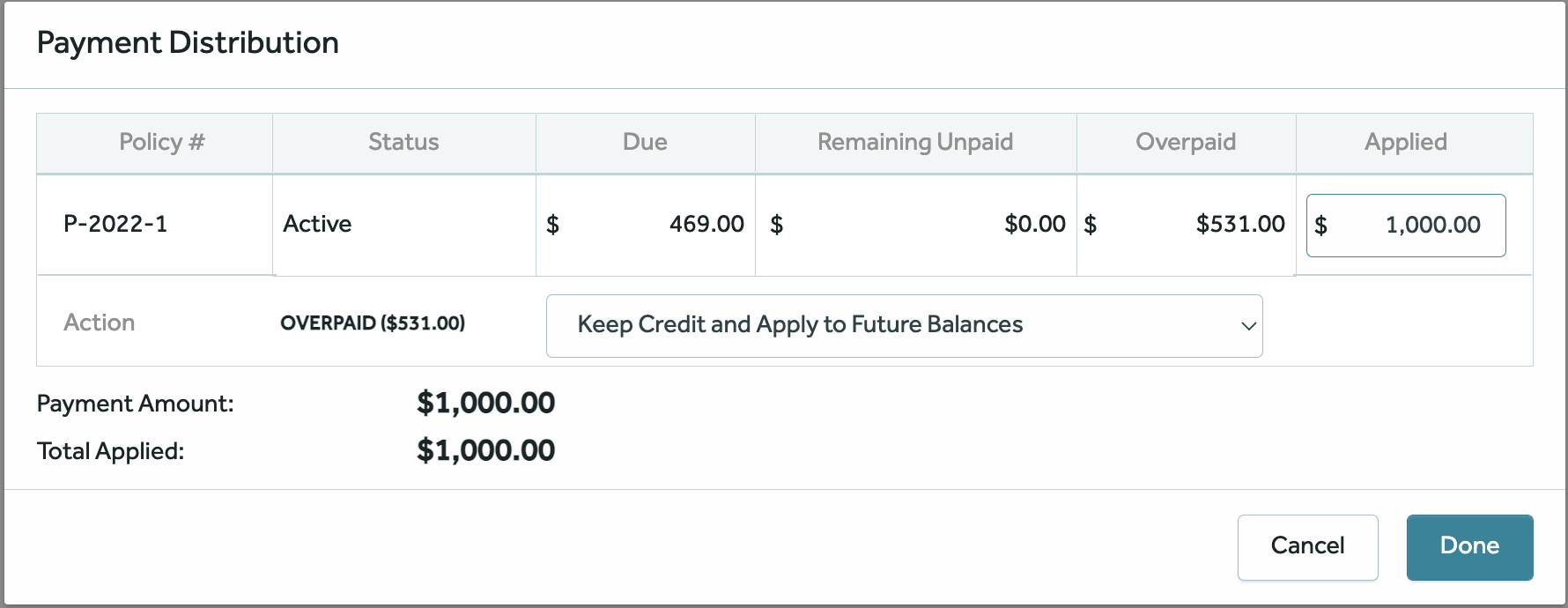Click the Total Applied $1,000.00 value
Screen dimensions: 1568x608
pyautogui.click(x=485, y=450)
